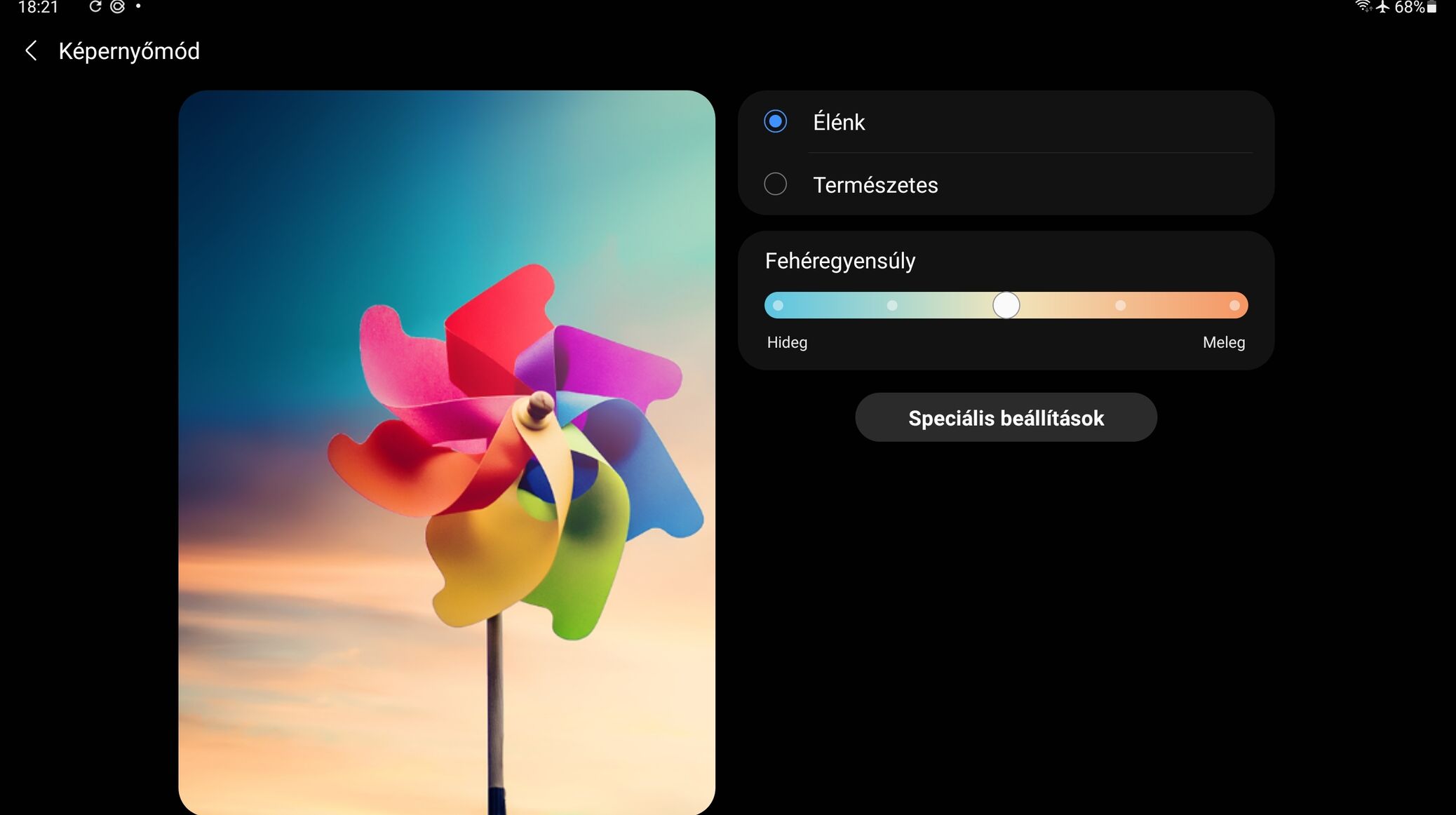Tap the battery icon in status bar
The height and width of the screenshot is (815, 1456).
[1431, 7]
